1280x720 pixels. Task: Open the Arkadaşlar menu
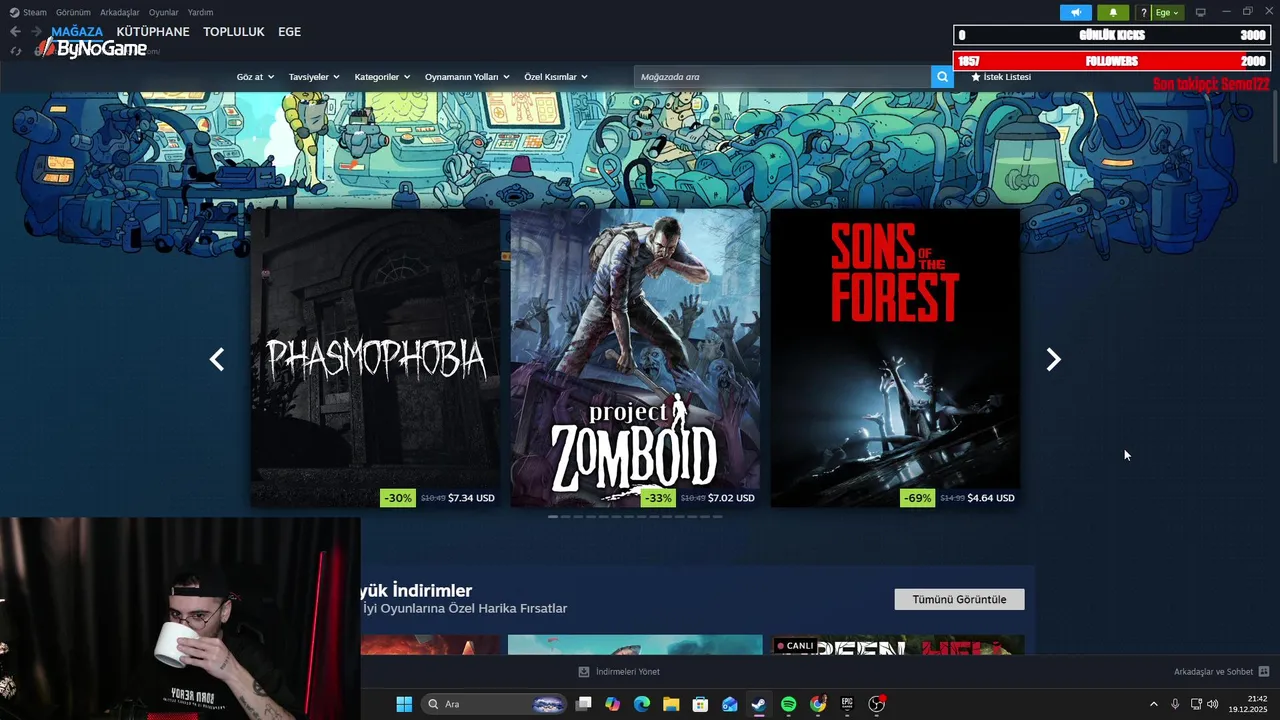[119, 12]
